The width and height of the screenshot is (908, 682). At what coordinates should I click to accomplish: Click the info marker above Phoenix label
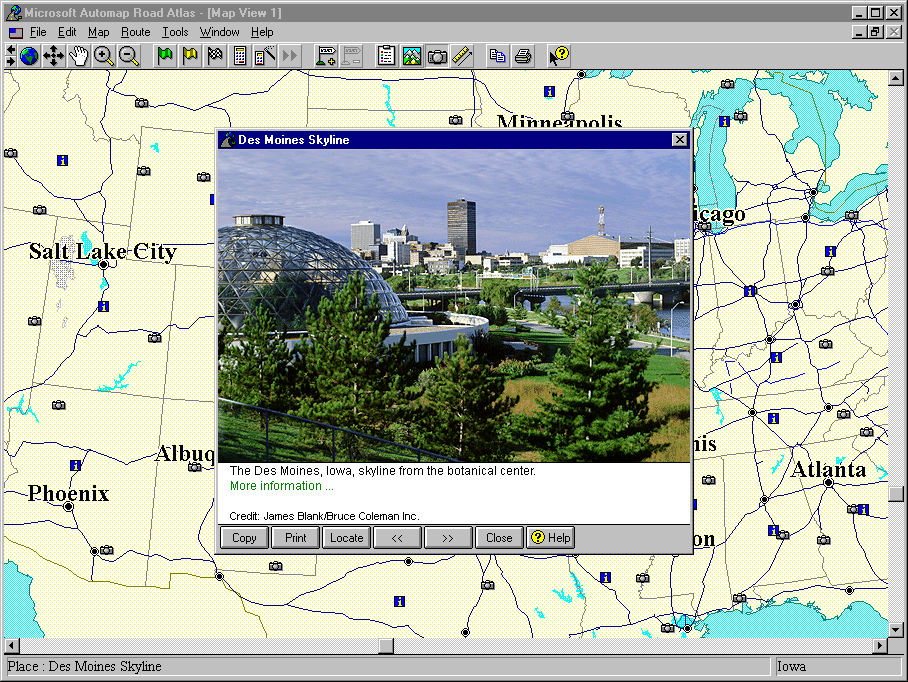[75, 465]
